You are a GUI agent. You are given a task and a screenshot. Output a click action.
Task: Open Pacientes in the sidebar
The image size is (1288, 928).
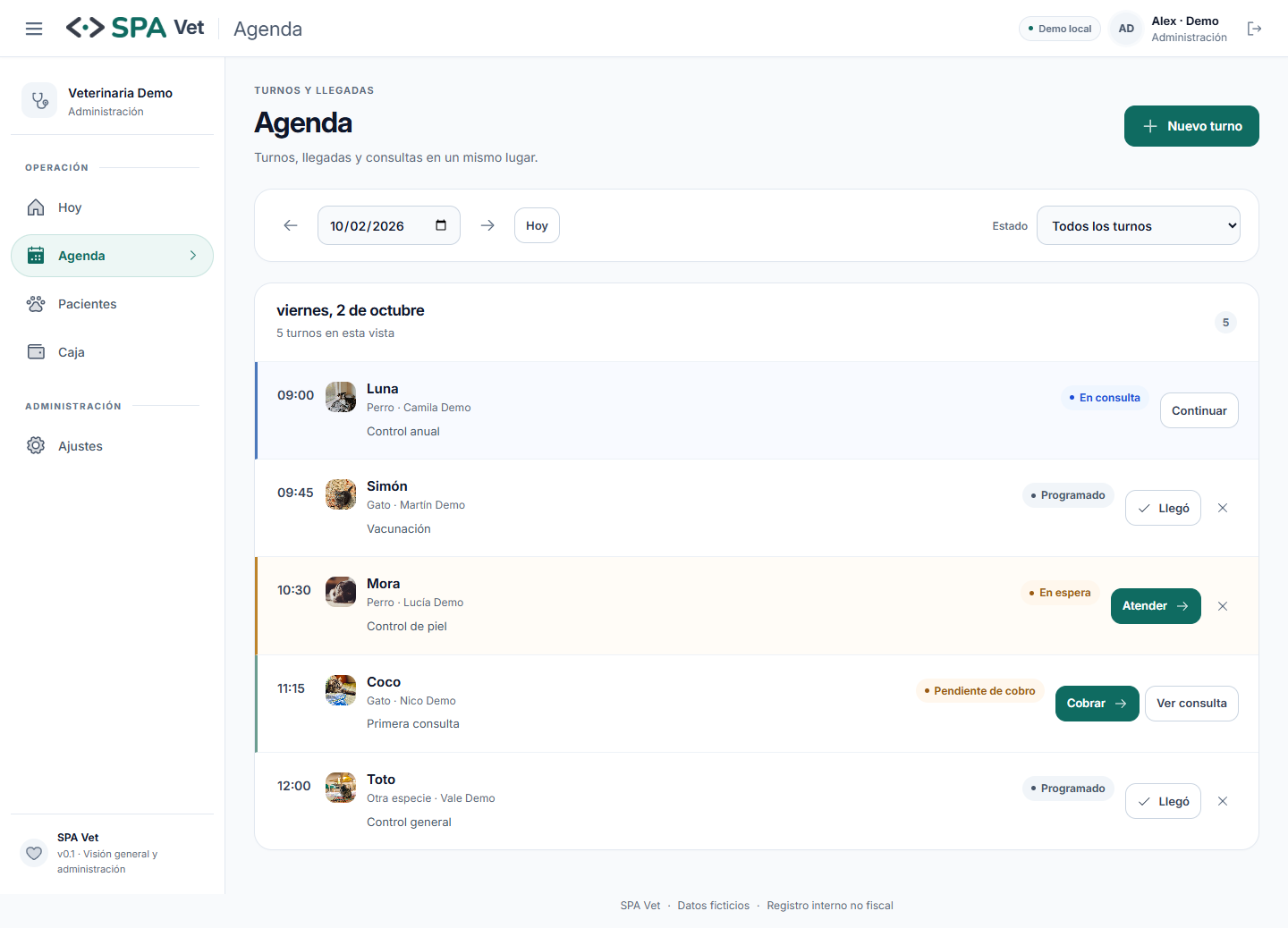(x=112, y=304)
